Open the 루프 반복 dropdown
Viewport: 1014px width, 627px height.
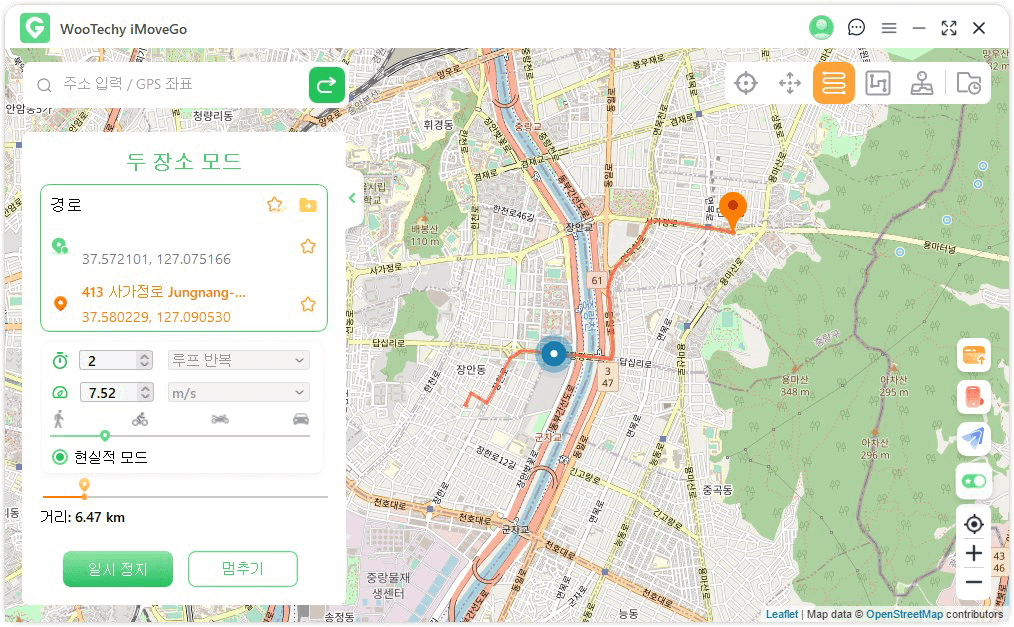[238, 360]
